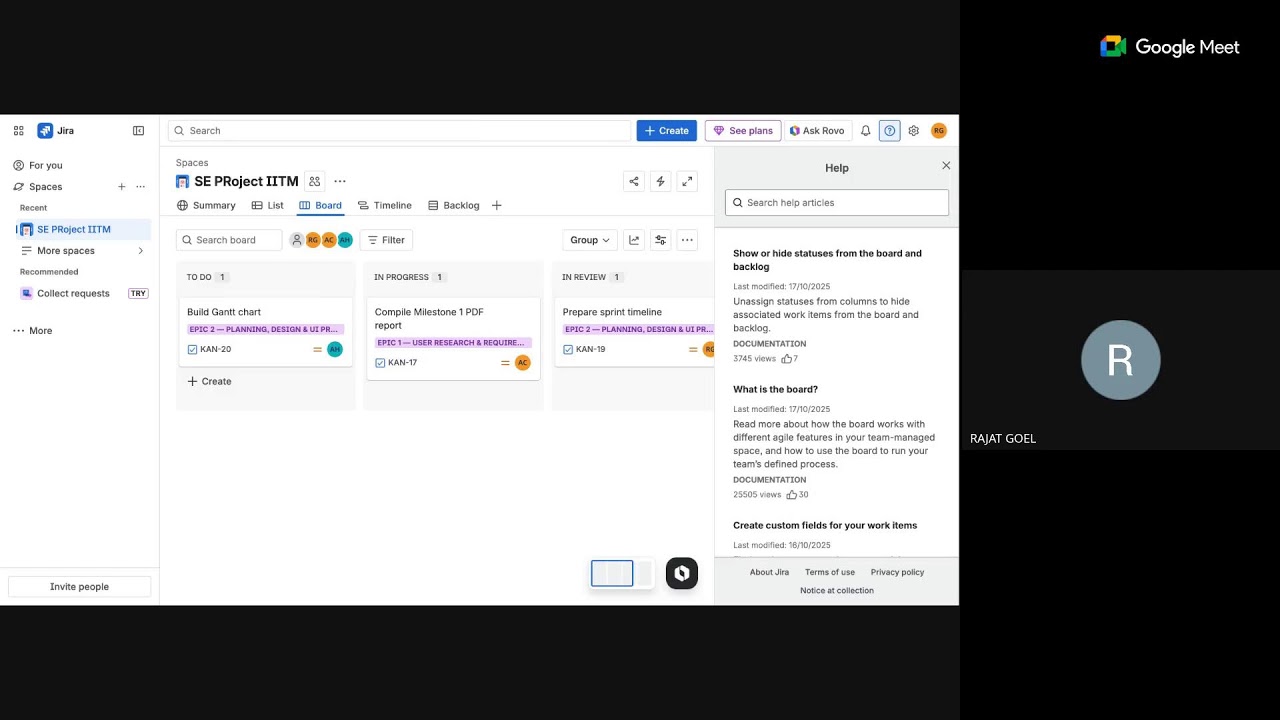Image resolution: width=1280 pixels, height=720 pixels.
Task: Open board more options ellipsis
Action: click(x=687, y=240)
